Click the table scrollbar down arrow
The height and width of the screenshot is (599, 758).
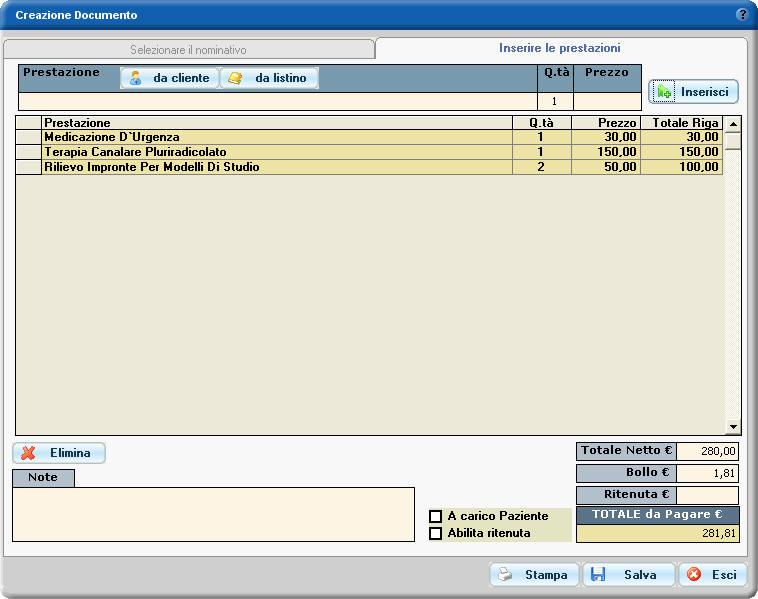(x=733, y=427)
